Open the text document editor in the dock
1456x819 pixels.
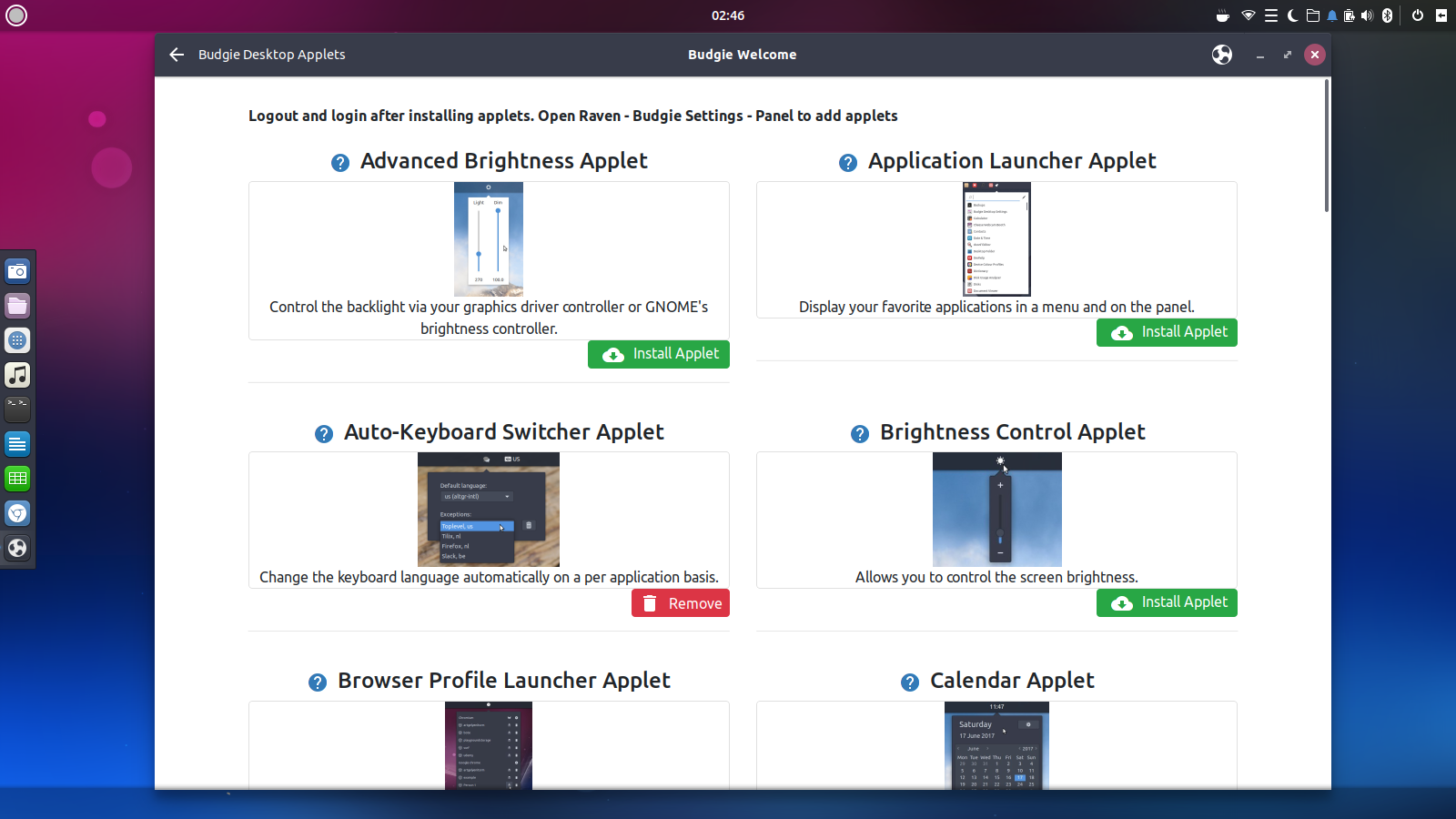pos(17,444)
